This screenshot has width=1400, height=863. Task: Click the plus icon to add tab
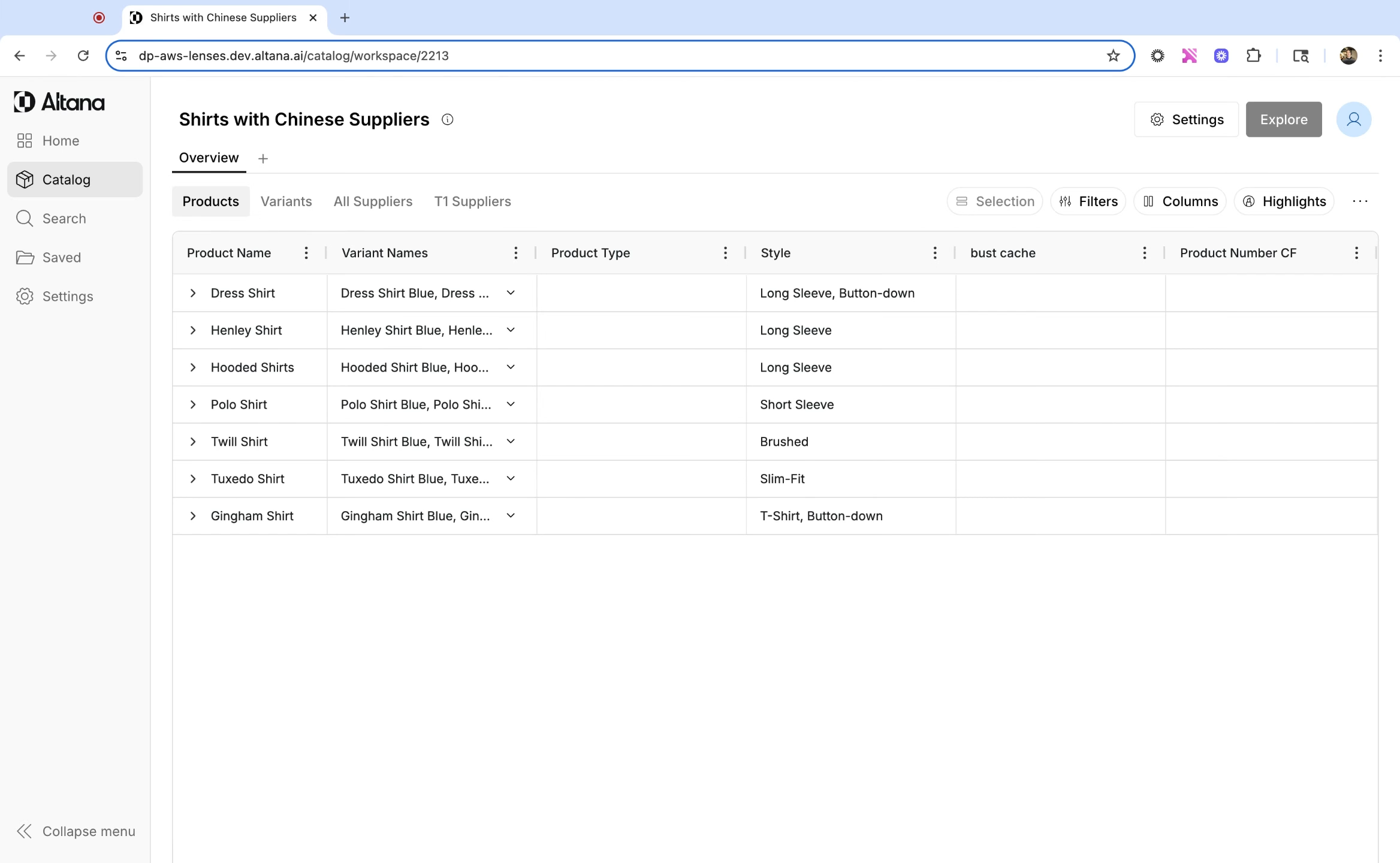[262, 159]
